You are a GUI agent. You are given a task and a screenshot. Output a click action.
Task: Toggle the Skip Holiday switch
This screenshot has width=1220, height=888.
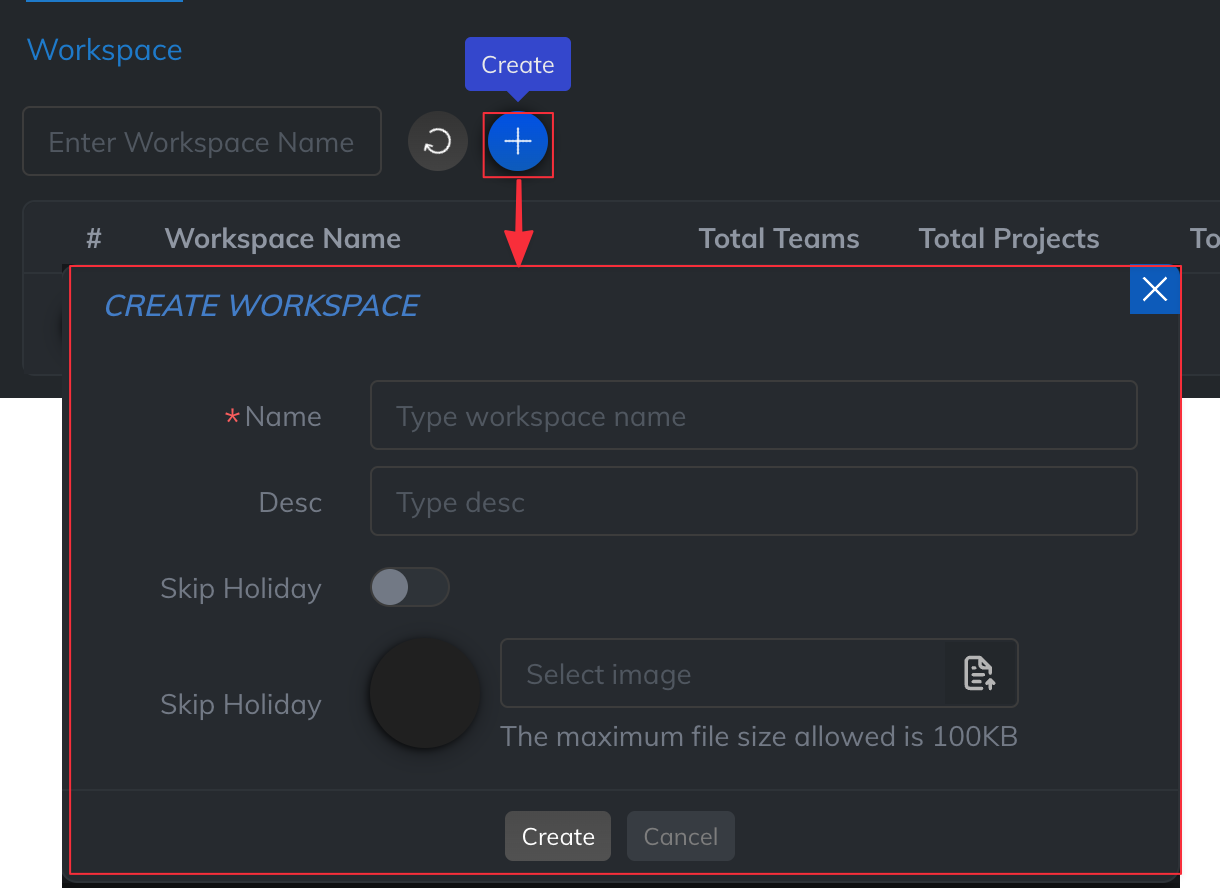(x=409, y=588)
